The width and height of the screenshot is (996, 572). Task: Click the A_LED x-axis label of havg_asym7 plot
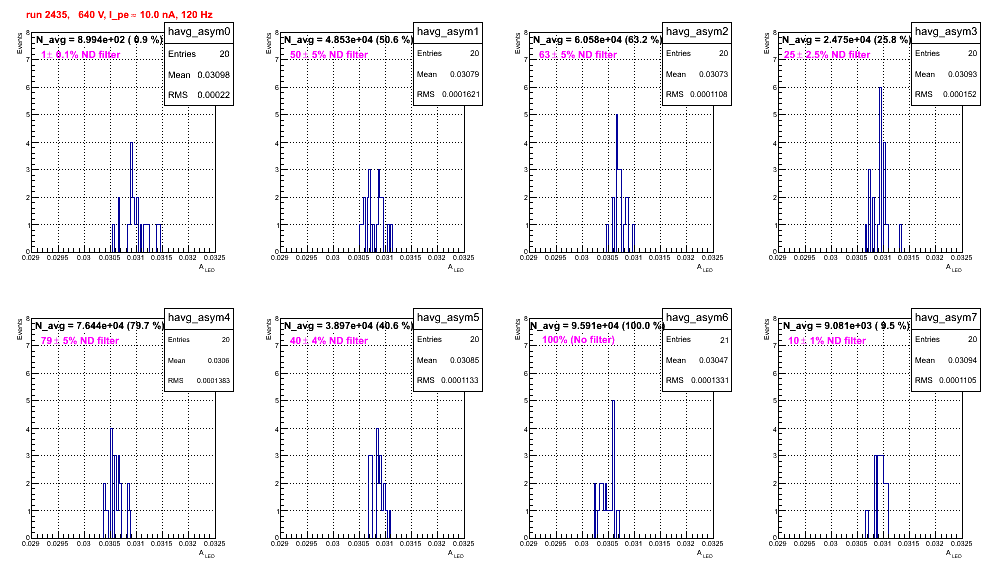coord(955,554)
